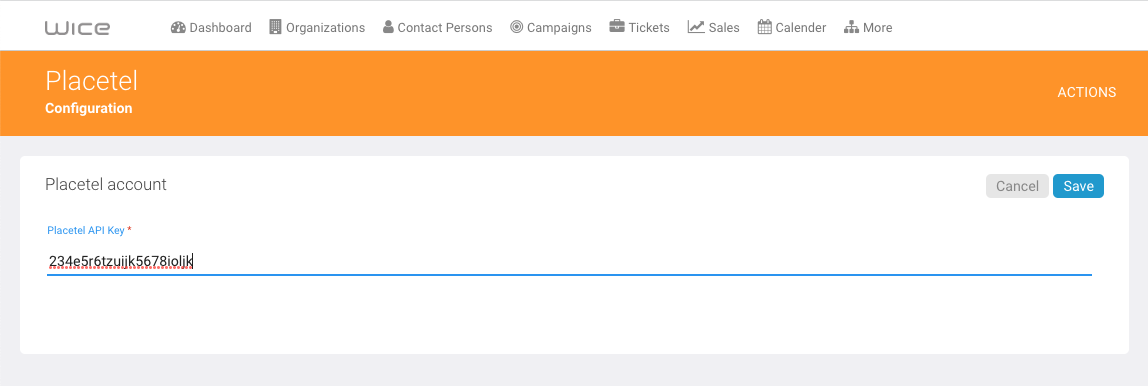Click the Contact Persons user icon

click(x=388, y=27)
